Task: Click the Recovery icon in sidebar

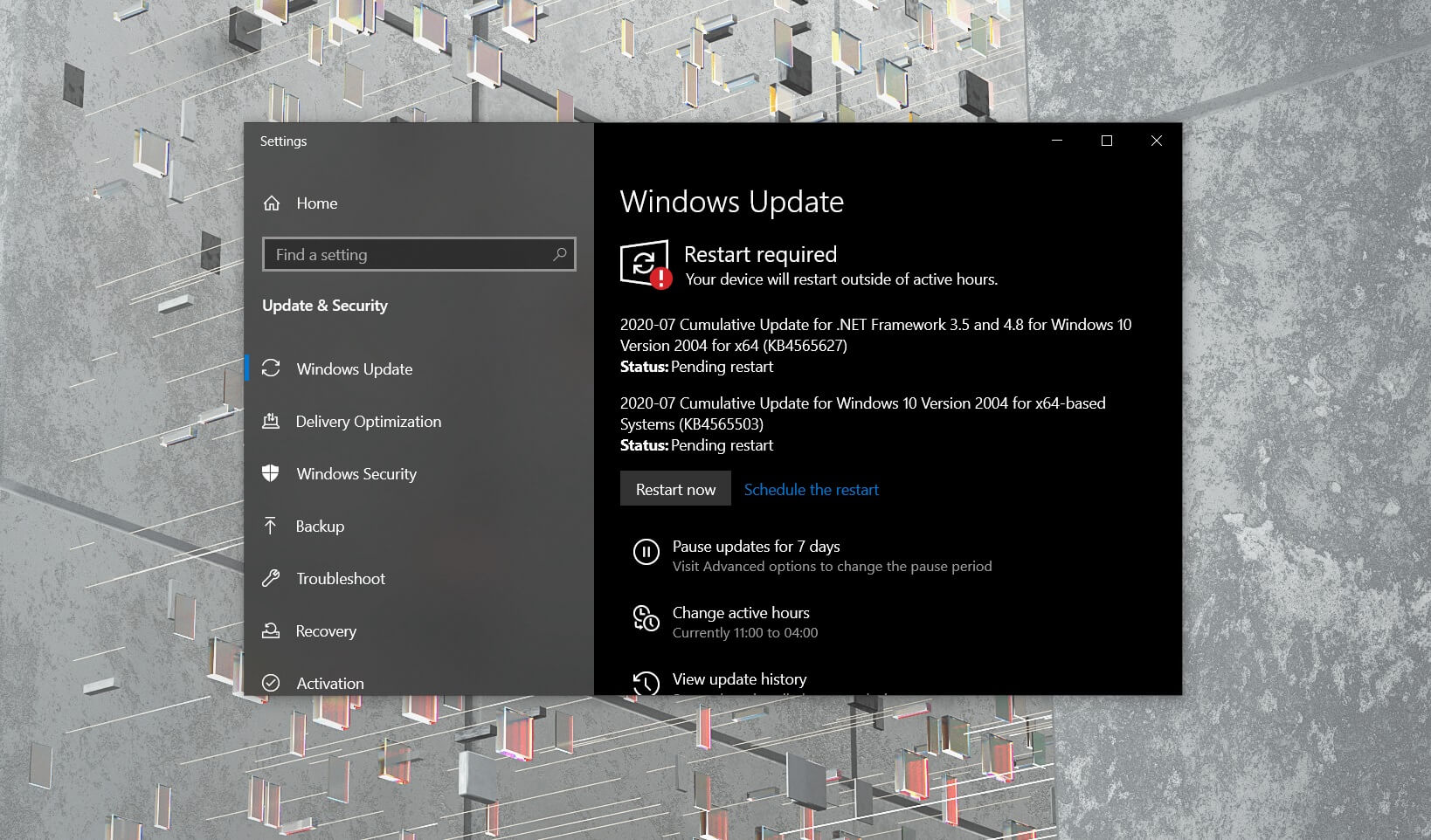Action: pos(271,630)
